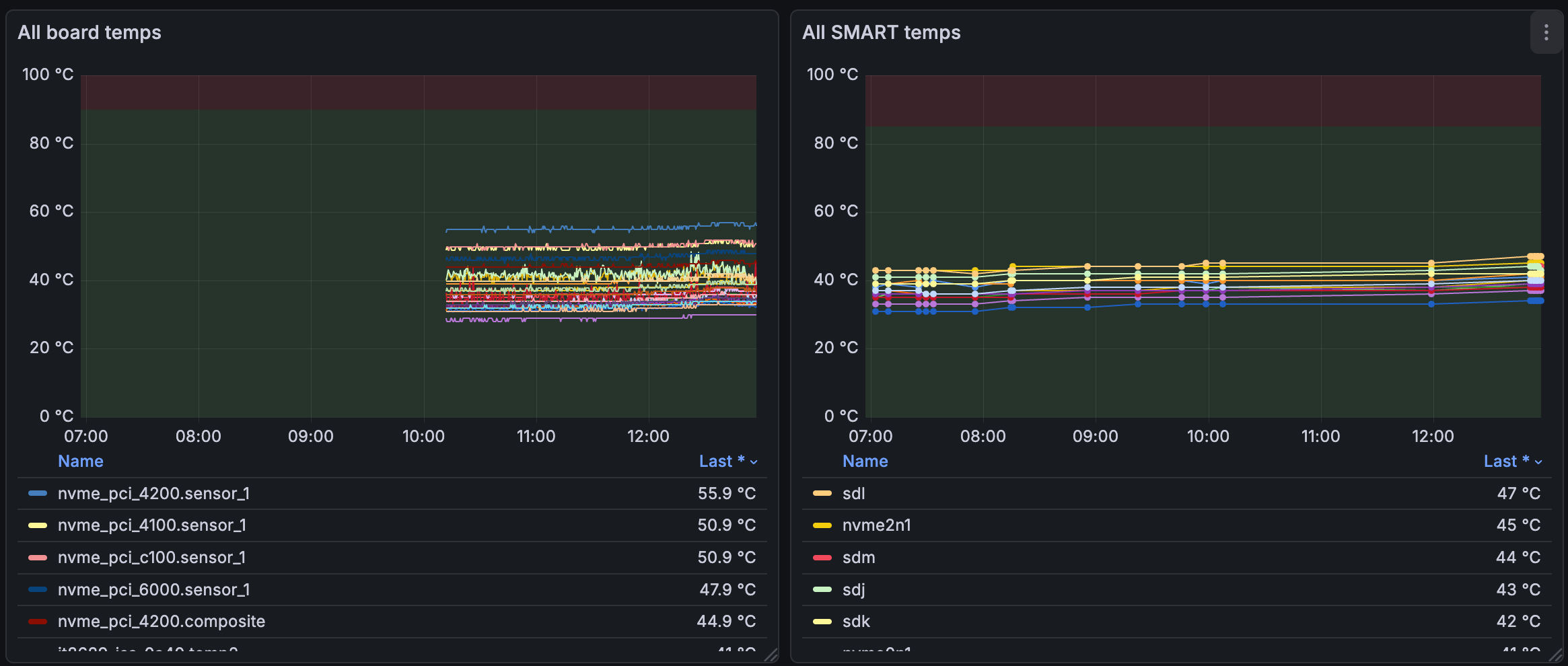Click the 55.9 °C last value
The image size is (1568, 666).
coord(727,494)
